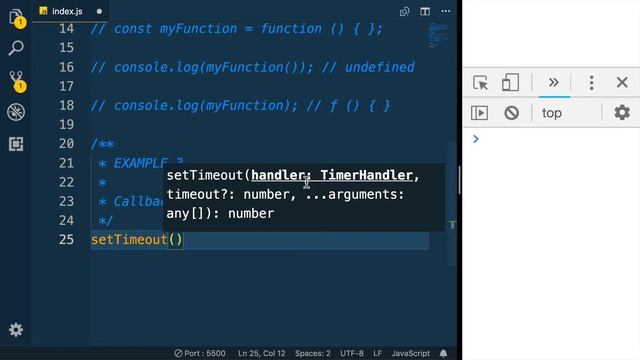The height and width of the screenshot is (360, 640).
Task: Activate DevTools inspect element picker
Action: click(x=480, y=82)
